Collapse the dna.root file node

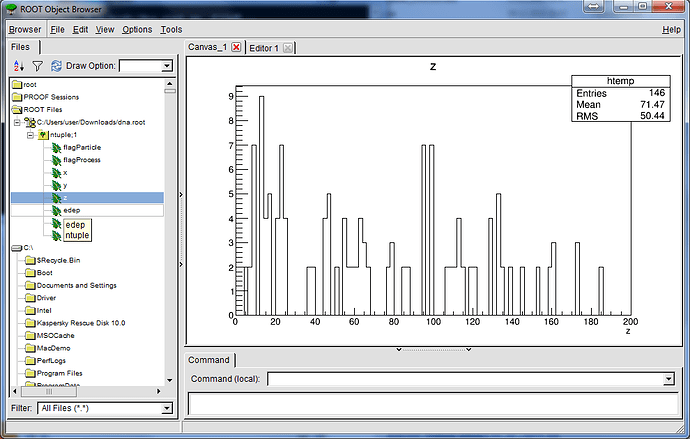click(18, 122)
